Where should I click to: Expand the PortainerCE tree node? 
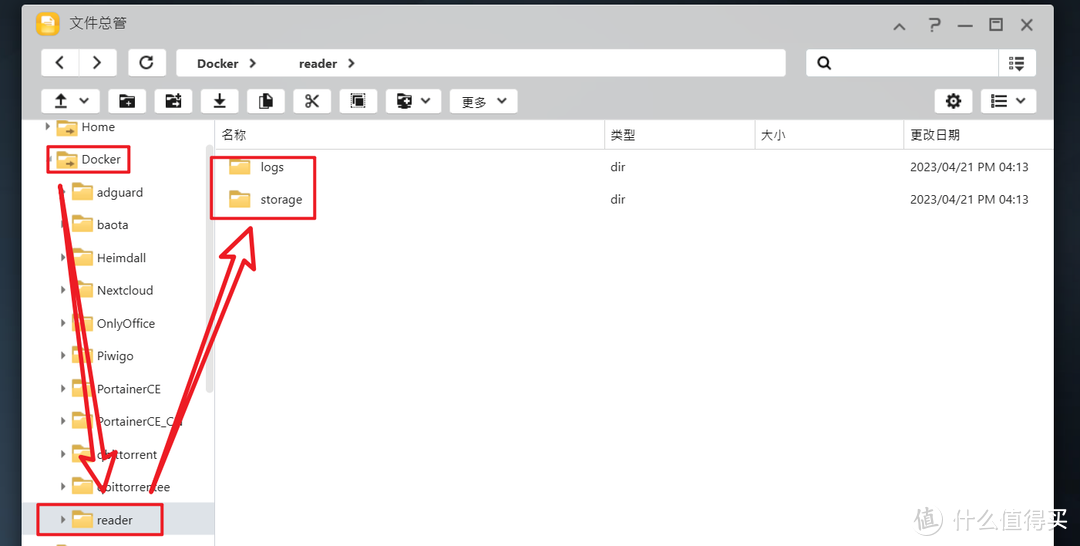(63, 389)
